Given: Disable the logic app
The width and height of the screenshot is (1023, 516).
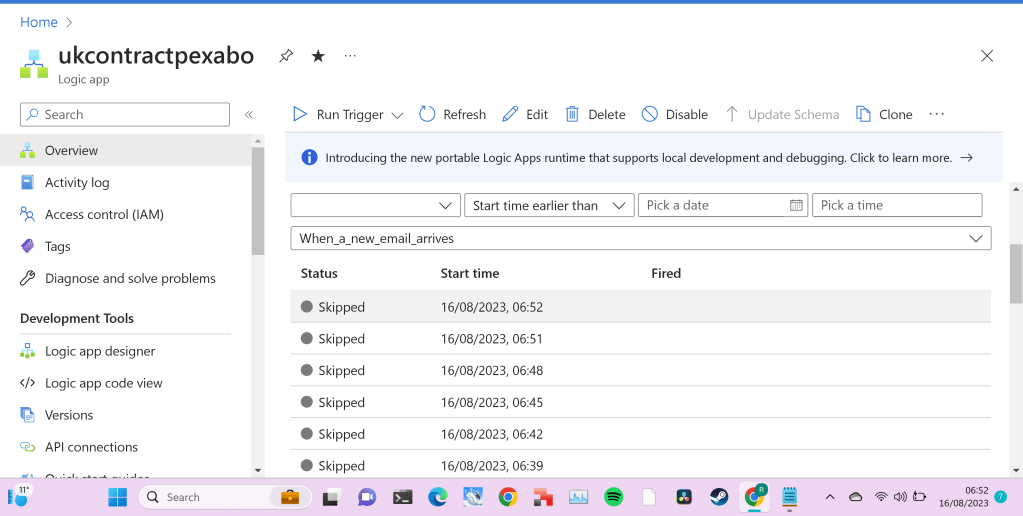Looking at the screenshot, I should coord(675,114).
